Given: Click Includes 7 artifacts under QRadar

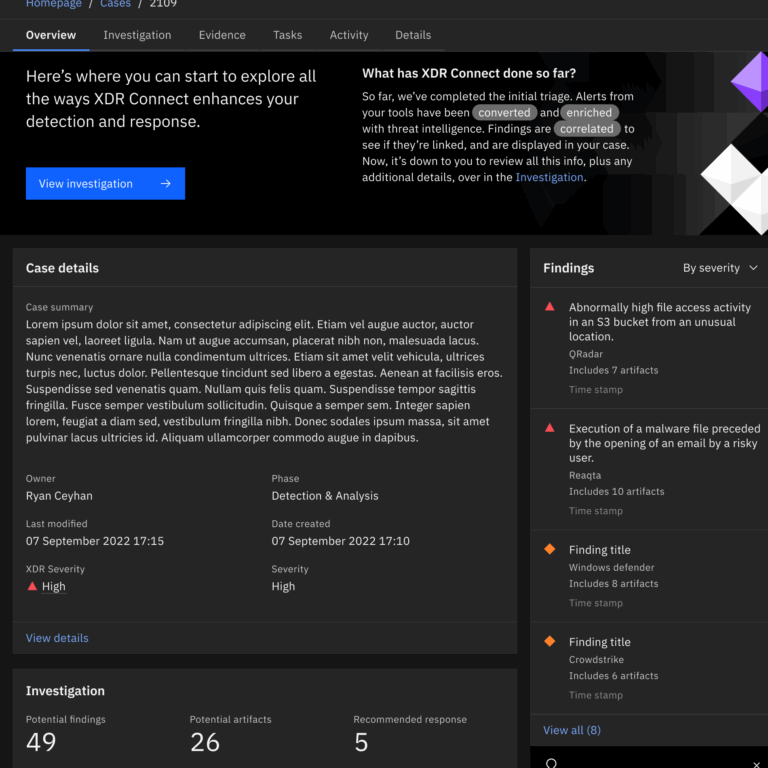Looking at the screenshot, I should pyautogui.click(x=613, y=370).
